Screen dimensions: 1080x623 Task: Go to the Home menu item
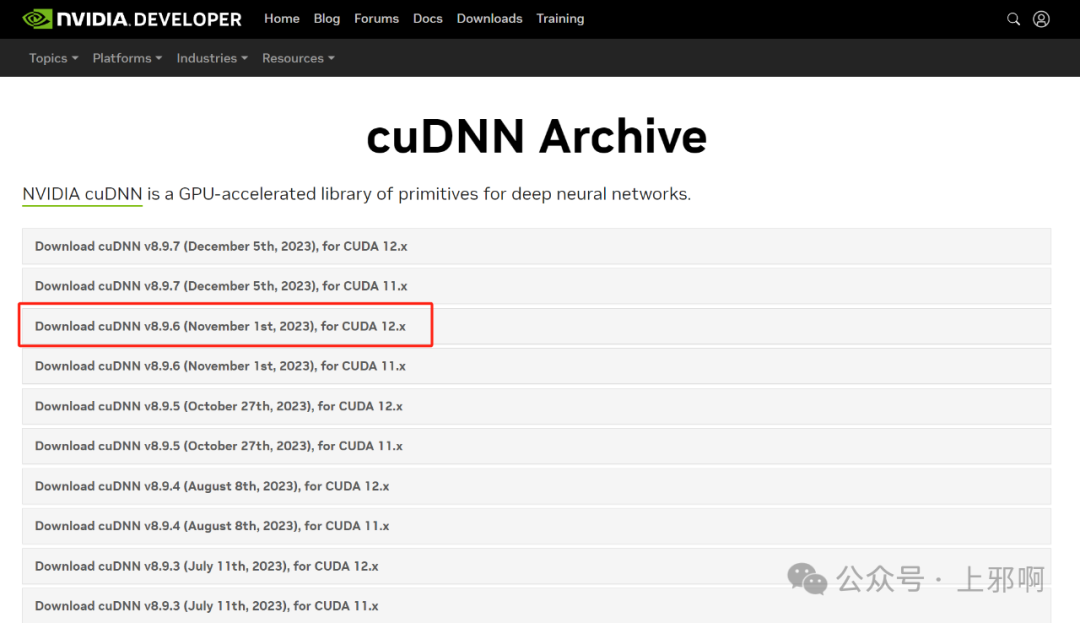282,19
